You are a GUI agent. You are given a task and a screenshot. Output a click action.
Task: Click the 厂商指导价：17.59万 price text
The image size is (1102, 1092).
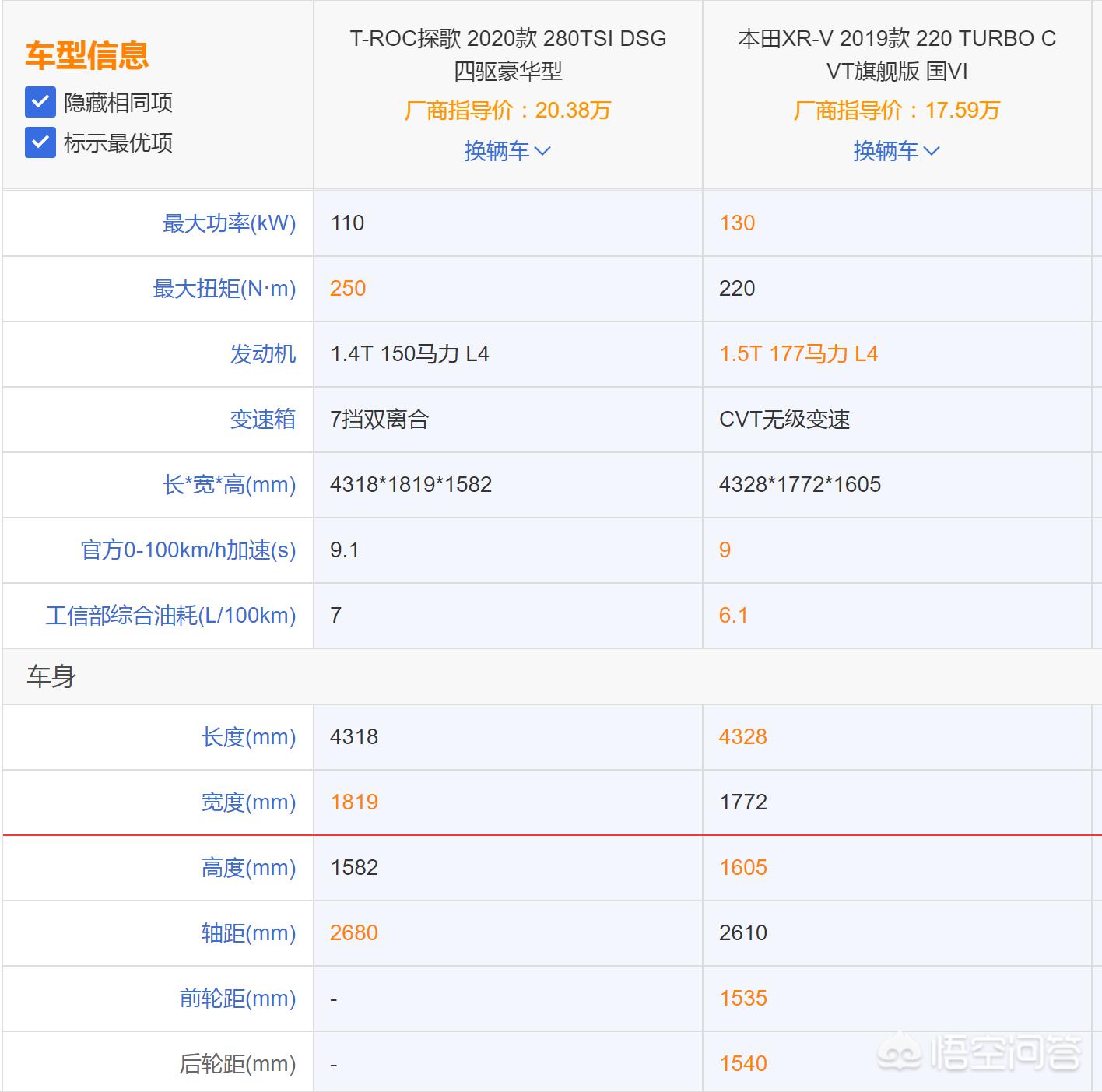pyautogui.click(x=897, y=111)
